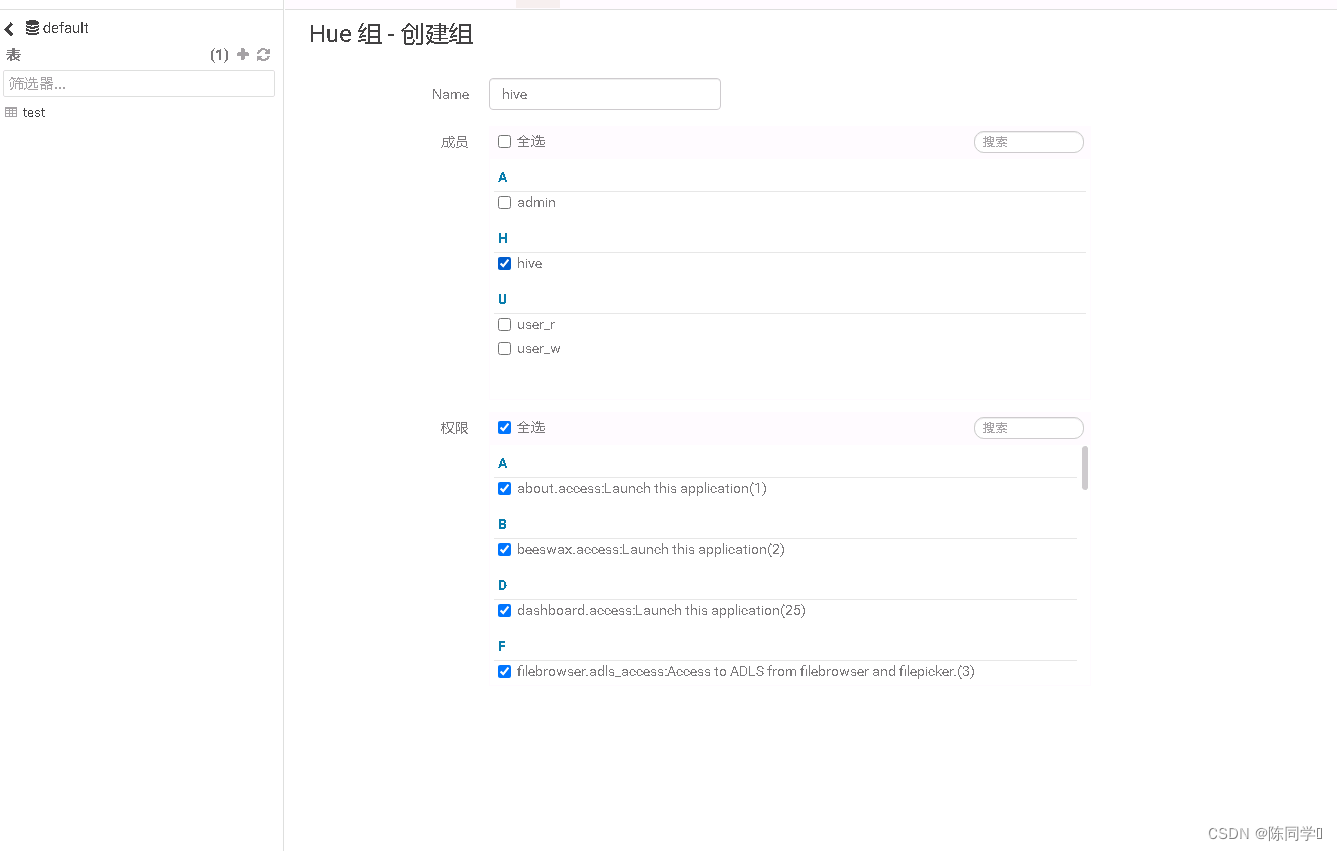This screenshot has height=851, width=1337.
Task: Uncheck dashboard.access permission
Action: 504,611
